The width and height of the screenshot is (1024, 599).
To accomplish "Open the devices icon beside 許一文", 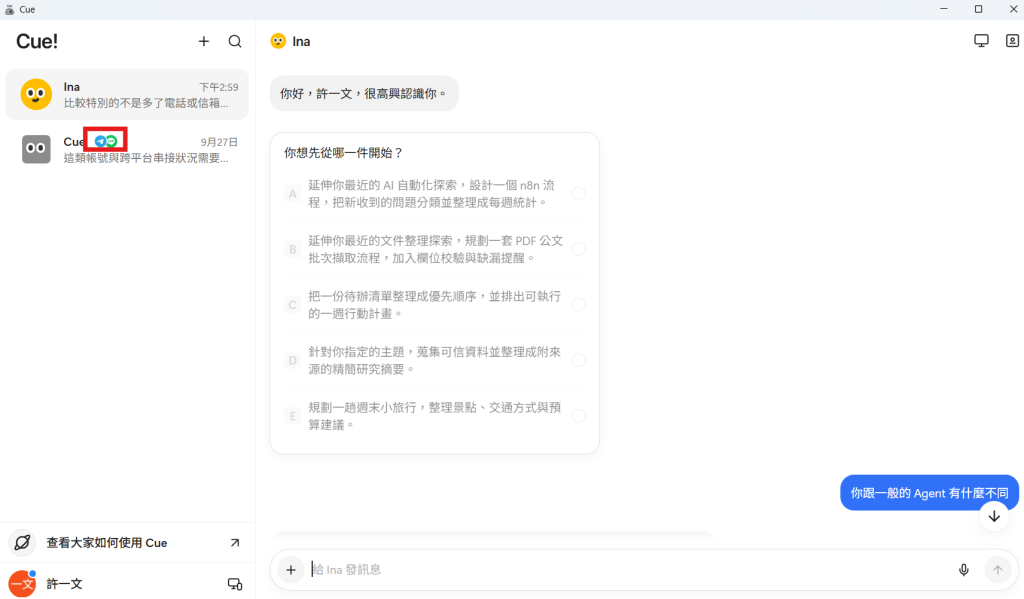I will [234, 584].
